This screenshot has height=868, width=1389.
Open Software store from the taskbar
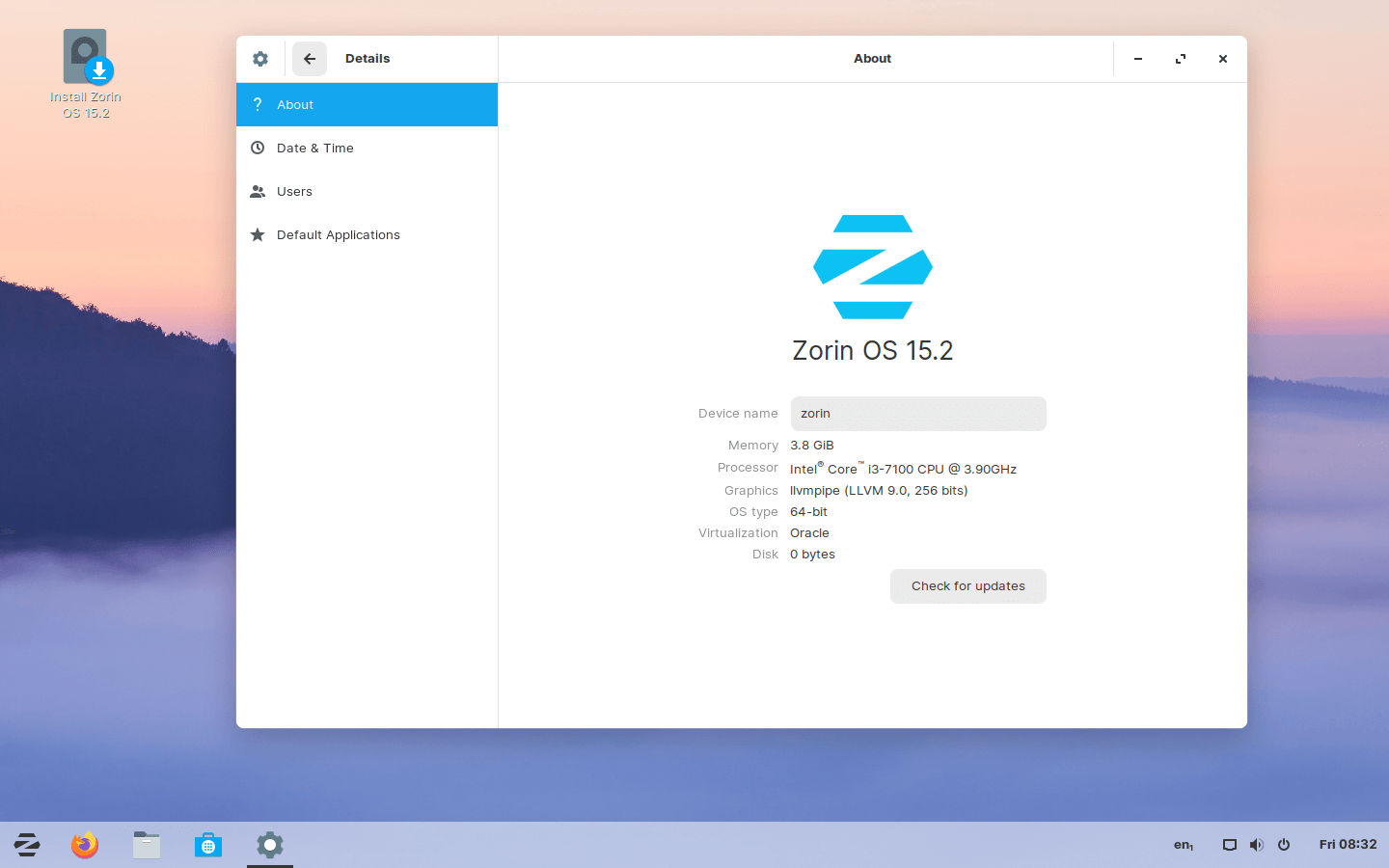tap(208, 845)
